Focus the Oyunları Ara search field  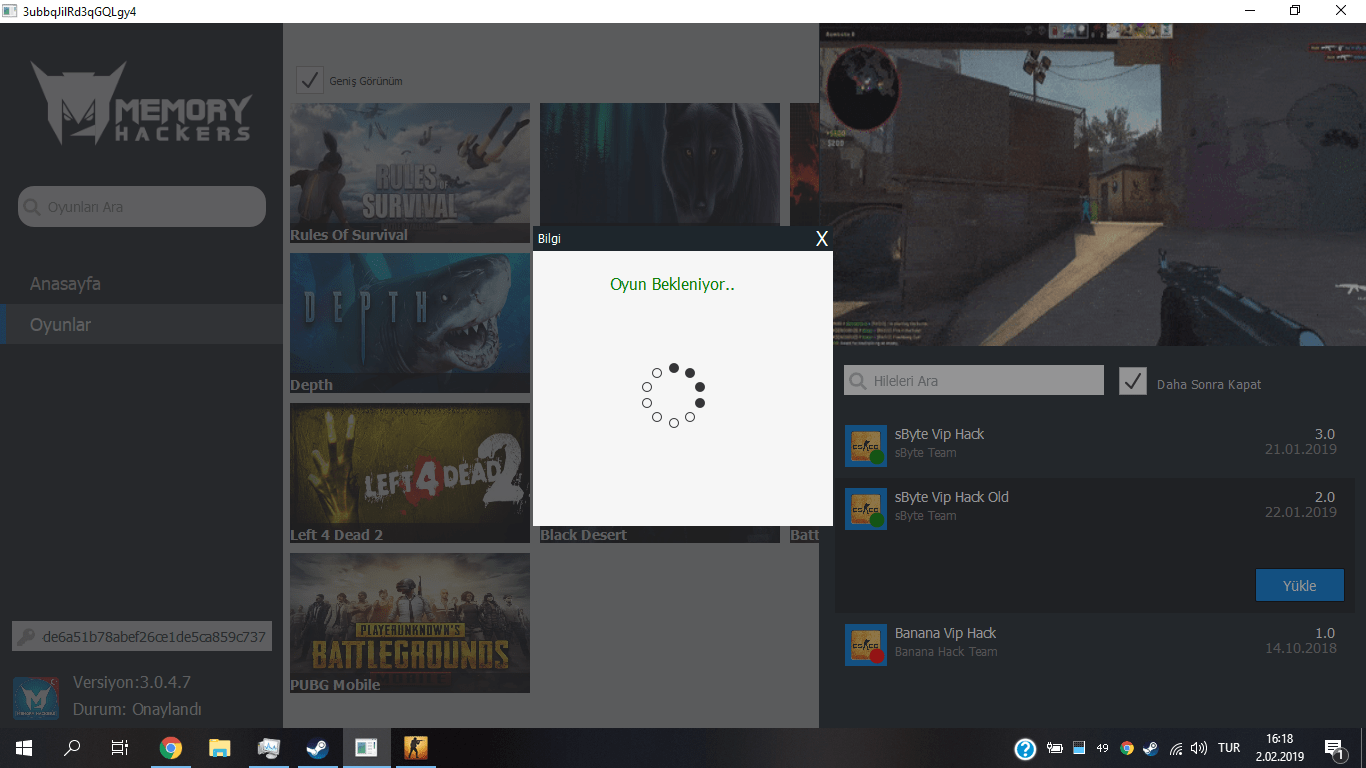[x=142, y=207]
